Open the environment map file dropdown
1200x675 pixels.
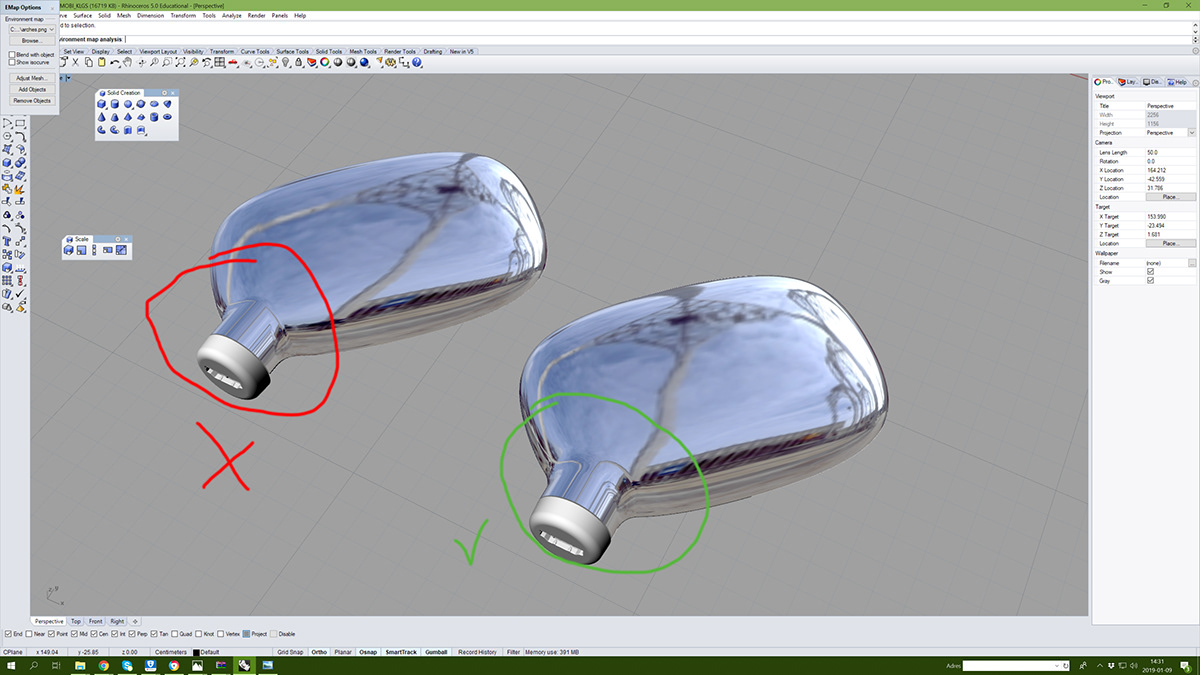52,29
